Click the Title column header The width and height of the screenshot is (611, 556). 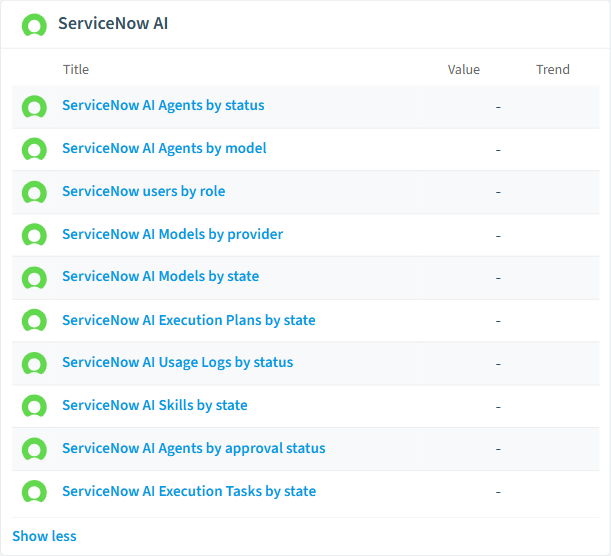pos(76,69)
